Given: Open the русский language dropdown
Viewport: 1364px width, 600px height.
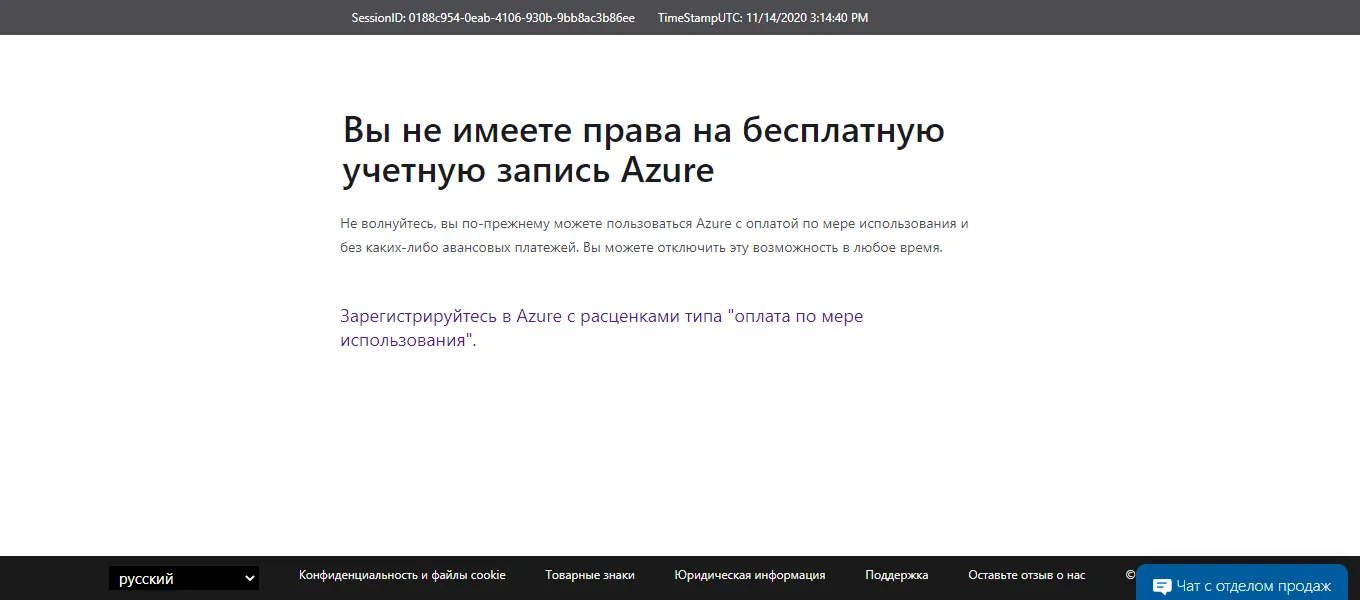Looking at the screenshot, I should click(x=184, y=578).
